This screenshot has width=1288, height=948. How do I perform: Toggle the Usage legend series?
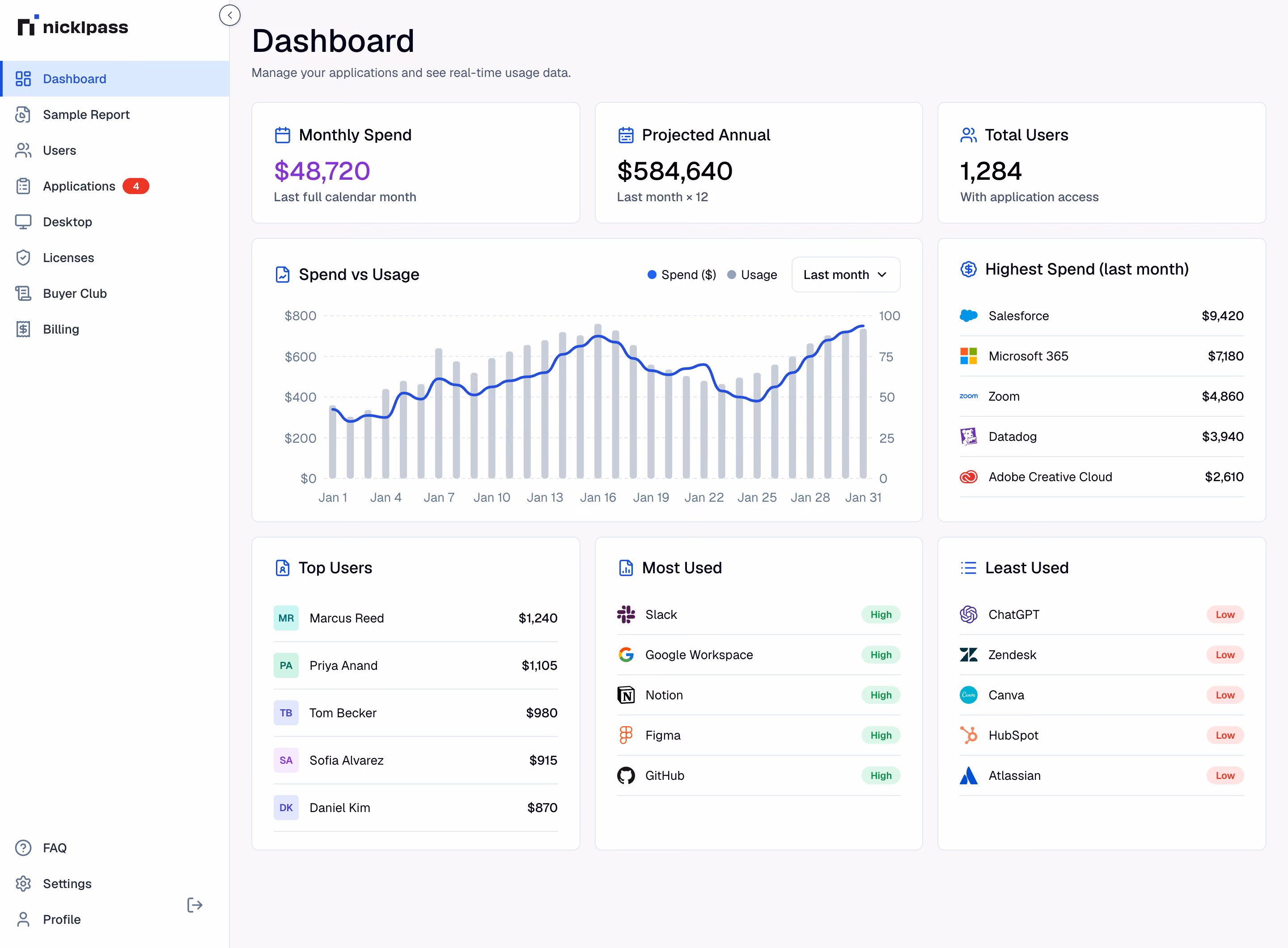pyautogui.click(x=752, y=275)
